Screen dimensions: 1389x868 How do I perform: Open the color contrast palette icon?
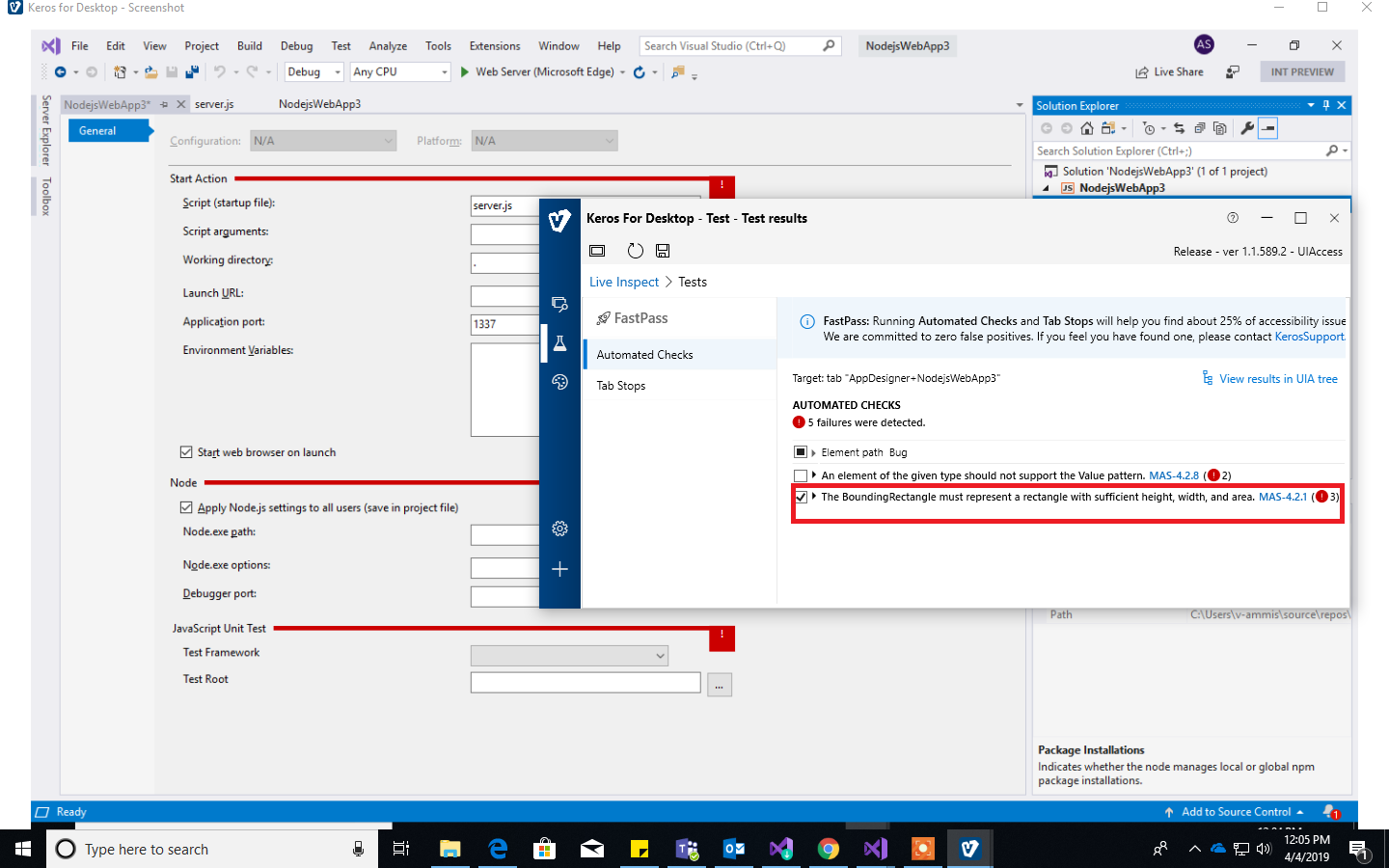coord(559,381)
